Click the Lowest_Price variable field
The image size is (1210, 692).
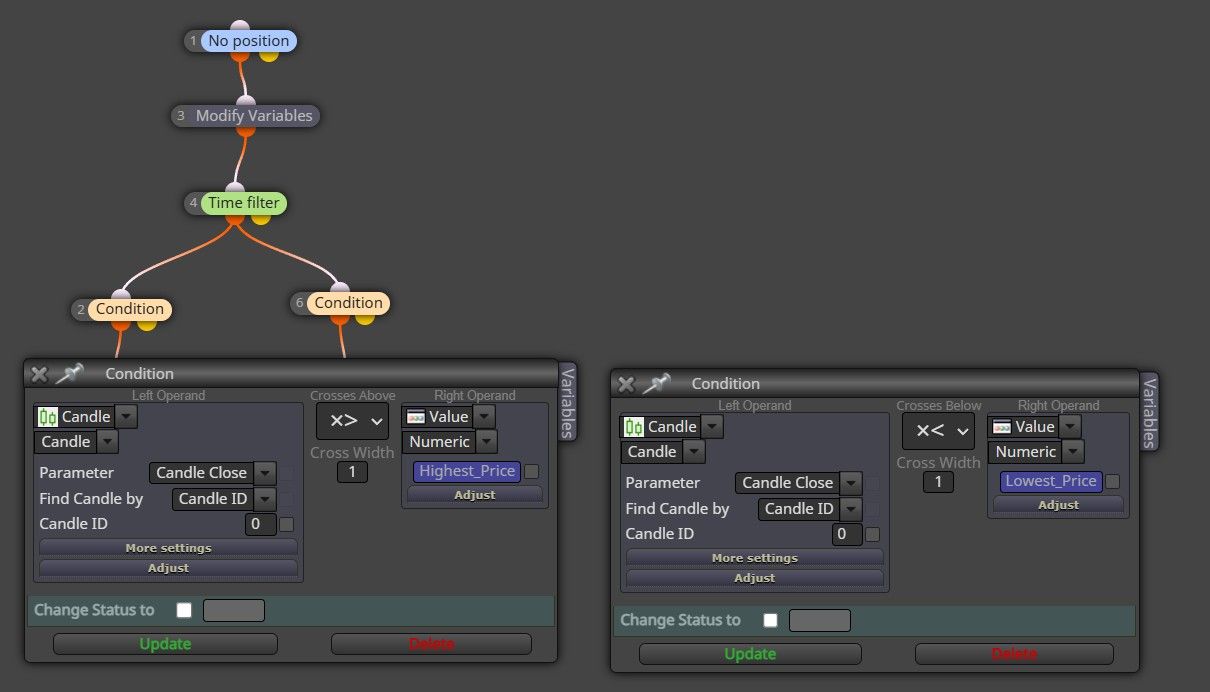[1051, 481]
